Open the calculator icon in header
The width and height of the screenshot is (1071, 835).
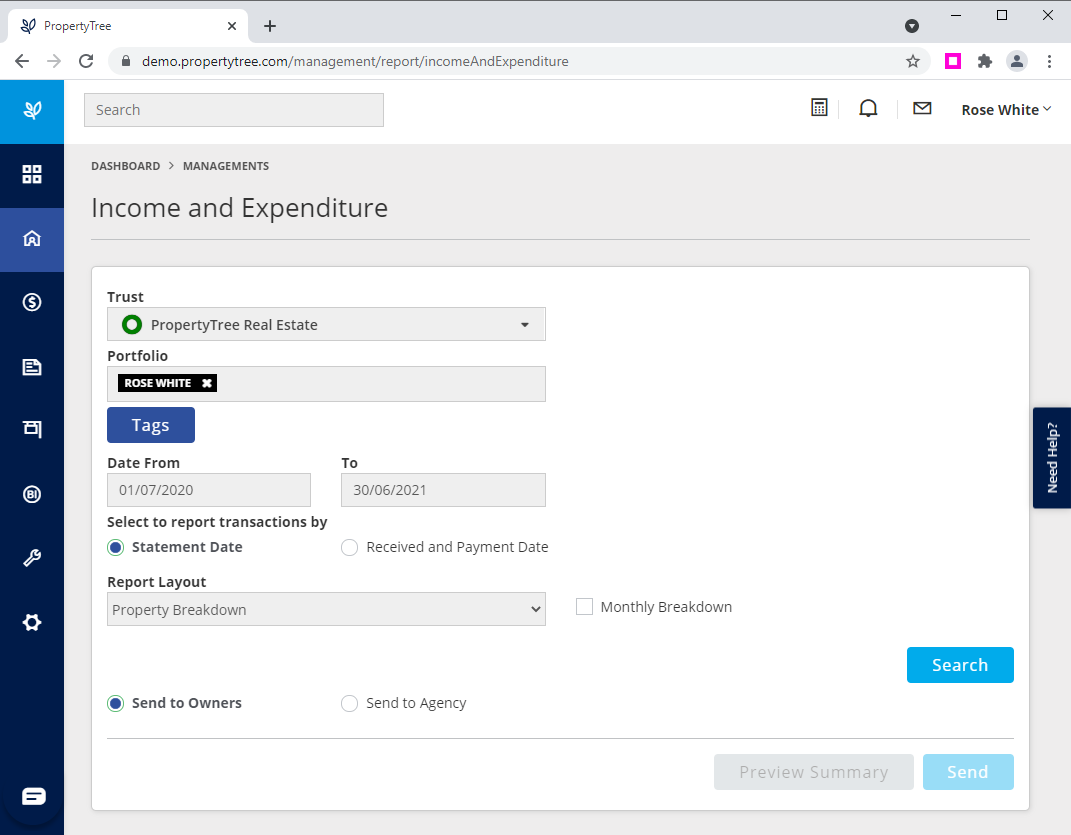click(819, 108)
